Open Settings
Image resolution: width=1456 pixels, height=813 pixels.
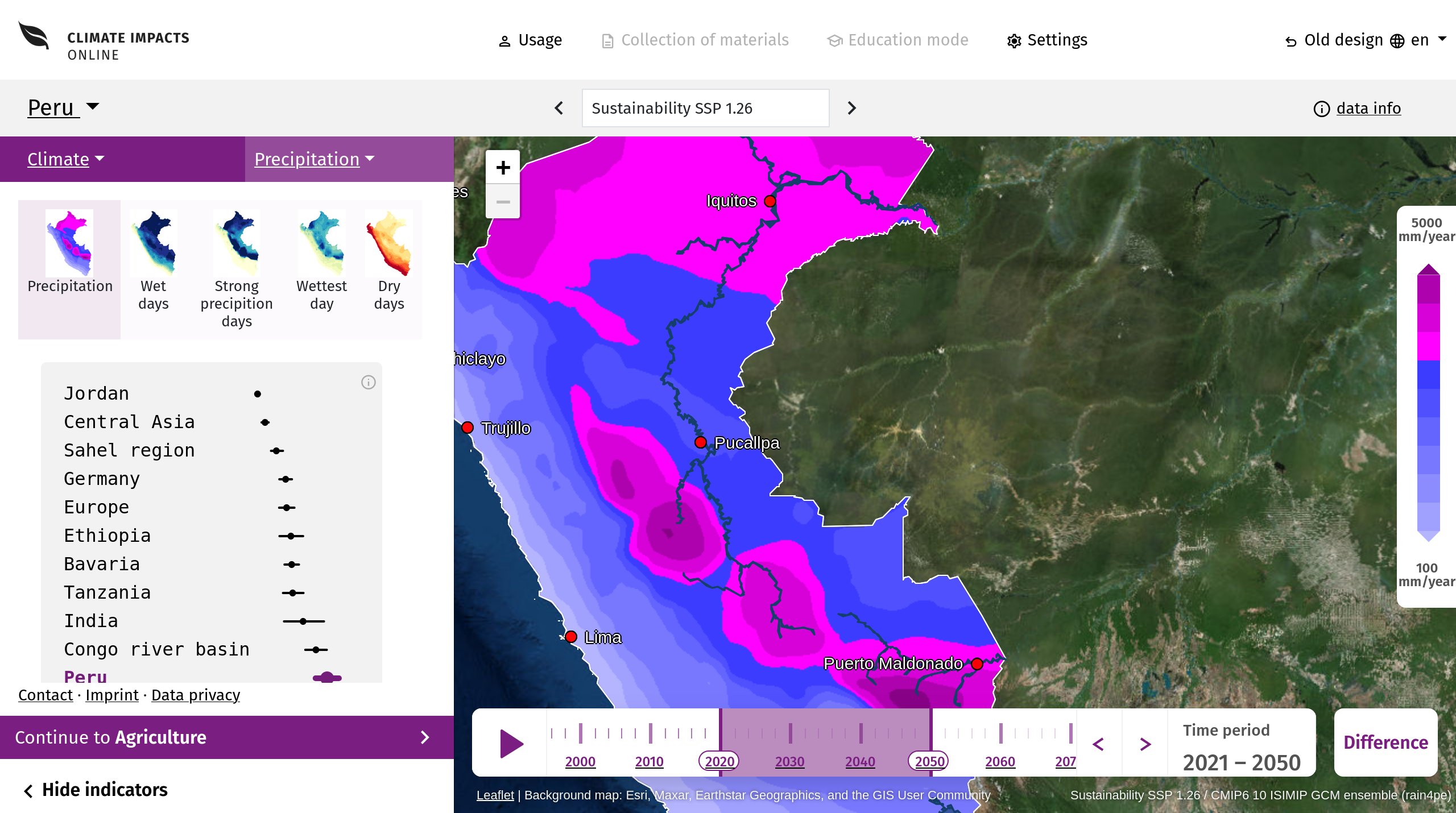tap(1047, 40)
